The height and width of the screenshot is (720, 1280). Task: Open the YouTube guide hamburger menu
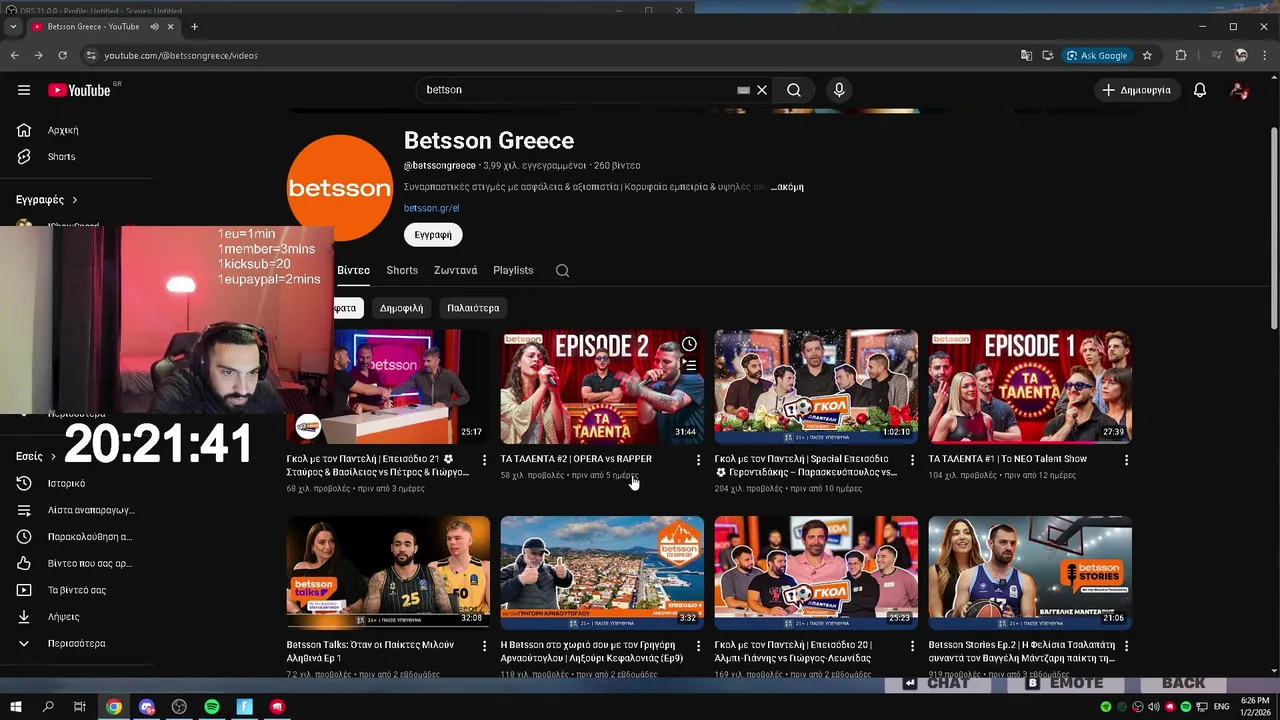coord(24,90)
